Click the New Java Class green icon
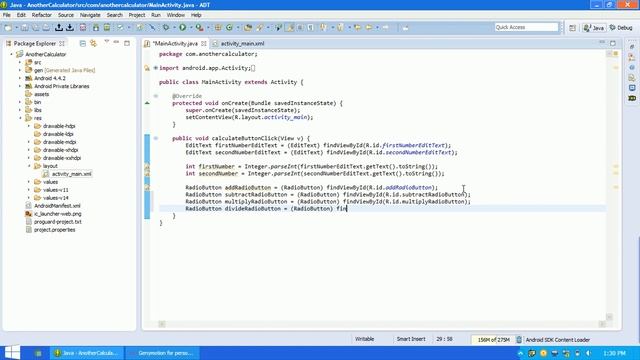This screenshot has width=640, height=360. tap(229, 27)
